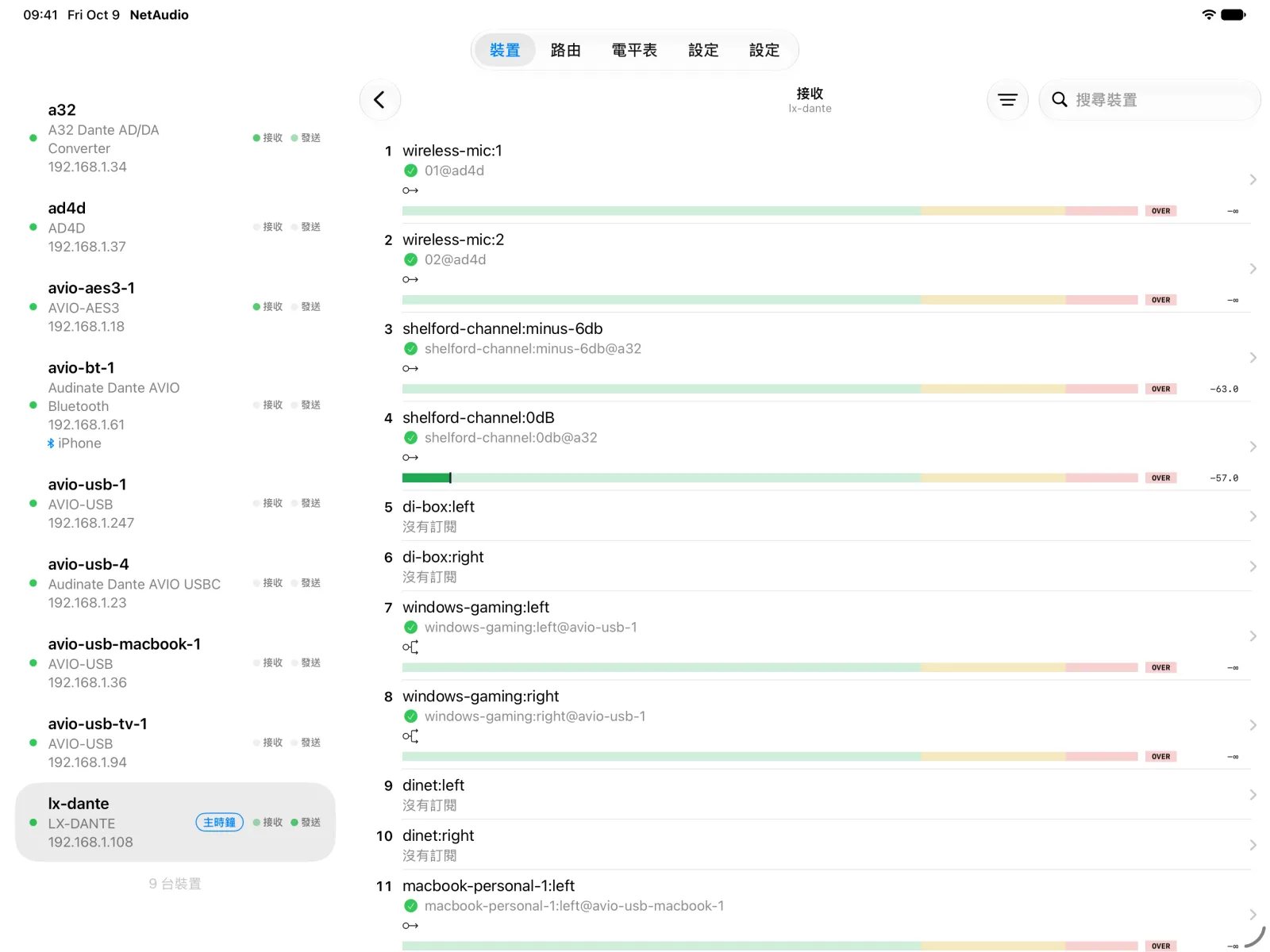Open the filter list icon beside search

point(1007,100)
